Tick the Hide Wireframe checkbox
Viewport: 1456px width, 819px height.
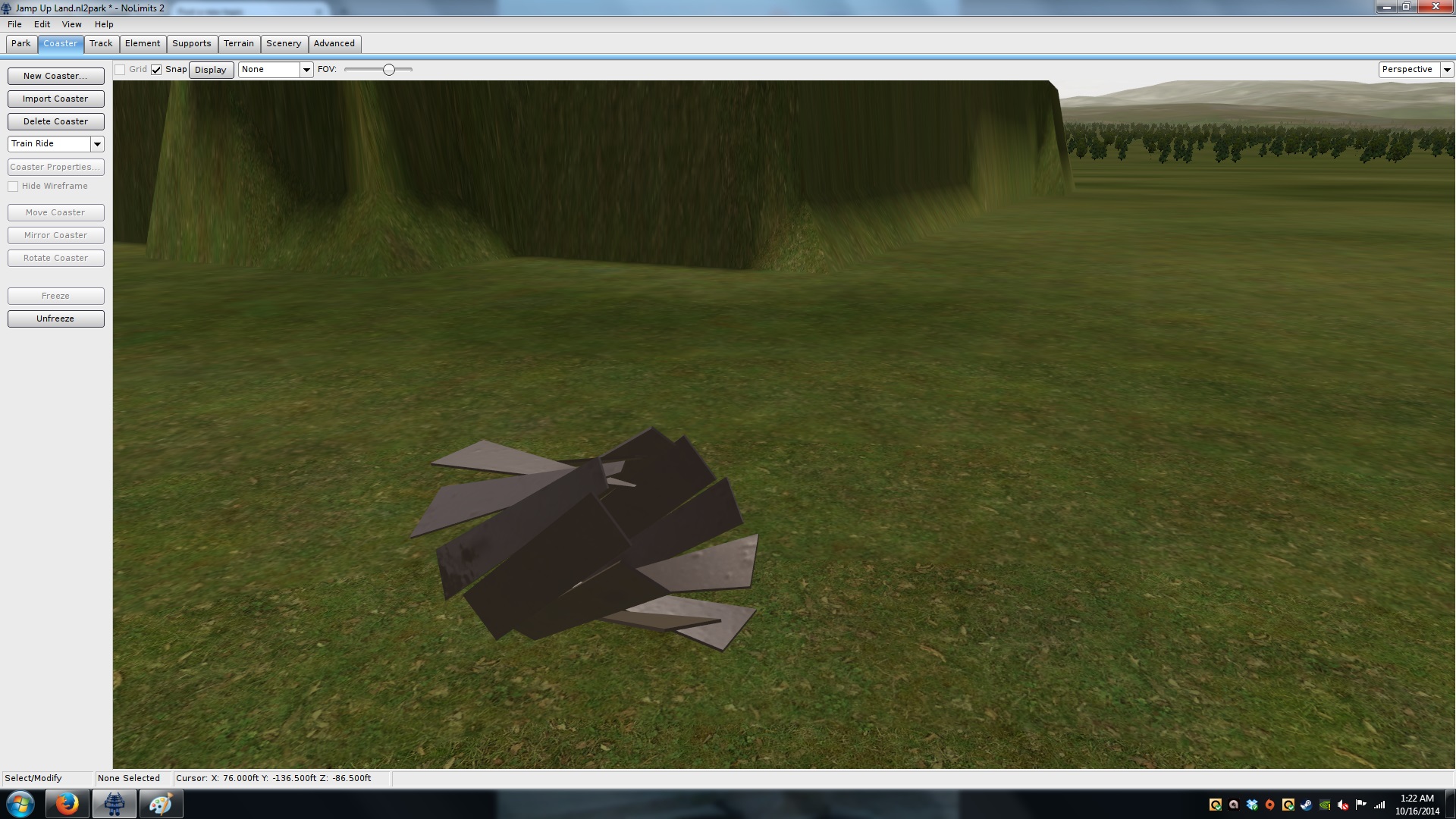13,187
